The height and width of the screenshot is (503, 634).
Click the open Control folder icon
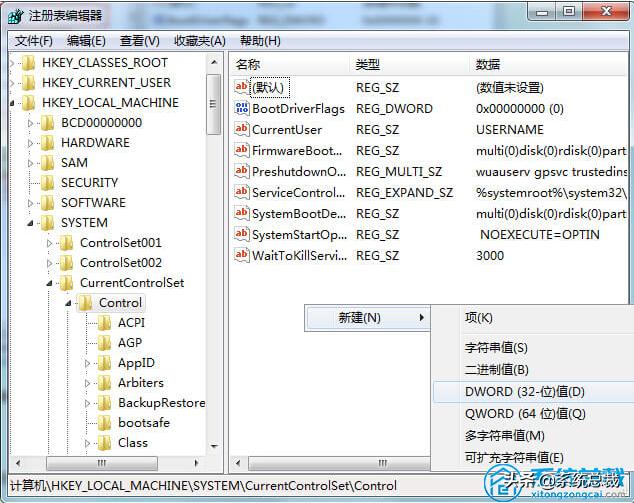(x=85, y=302)
